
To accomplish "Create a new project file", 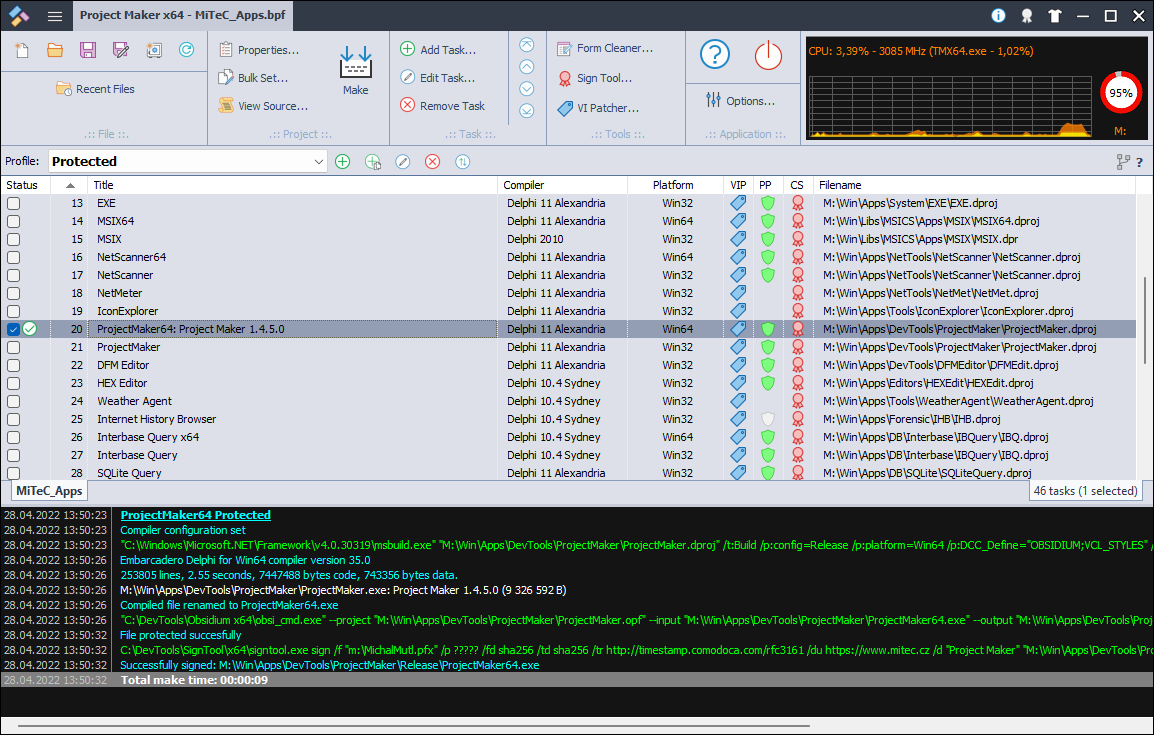I will pyautogui.click(x=21, y=50).
